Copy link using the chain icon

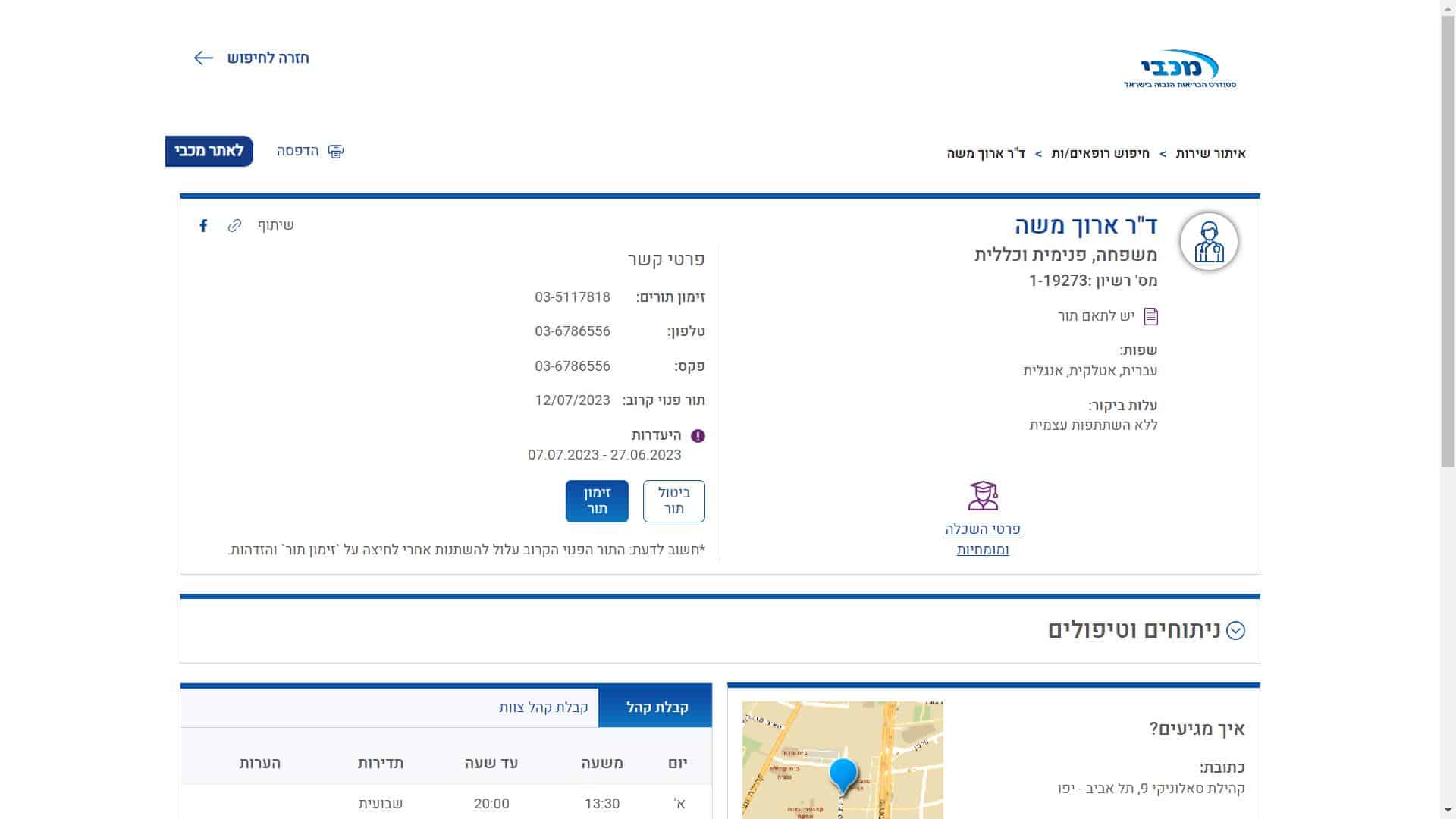click(234, 226)
